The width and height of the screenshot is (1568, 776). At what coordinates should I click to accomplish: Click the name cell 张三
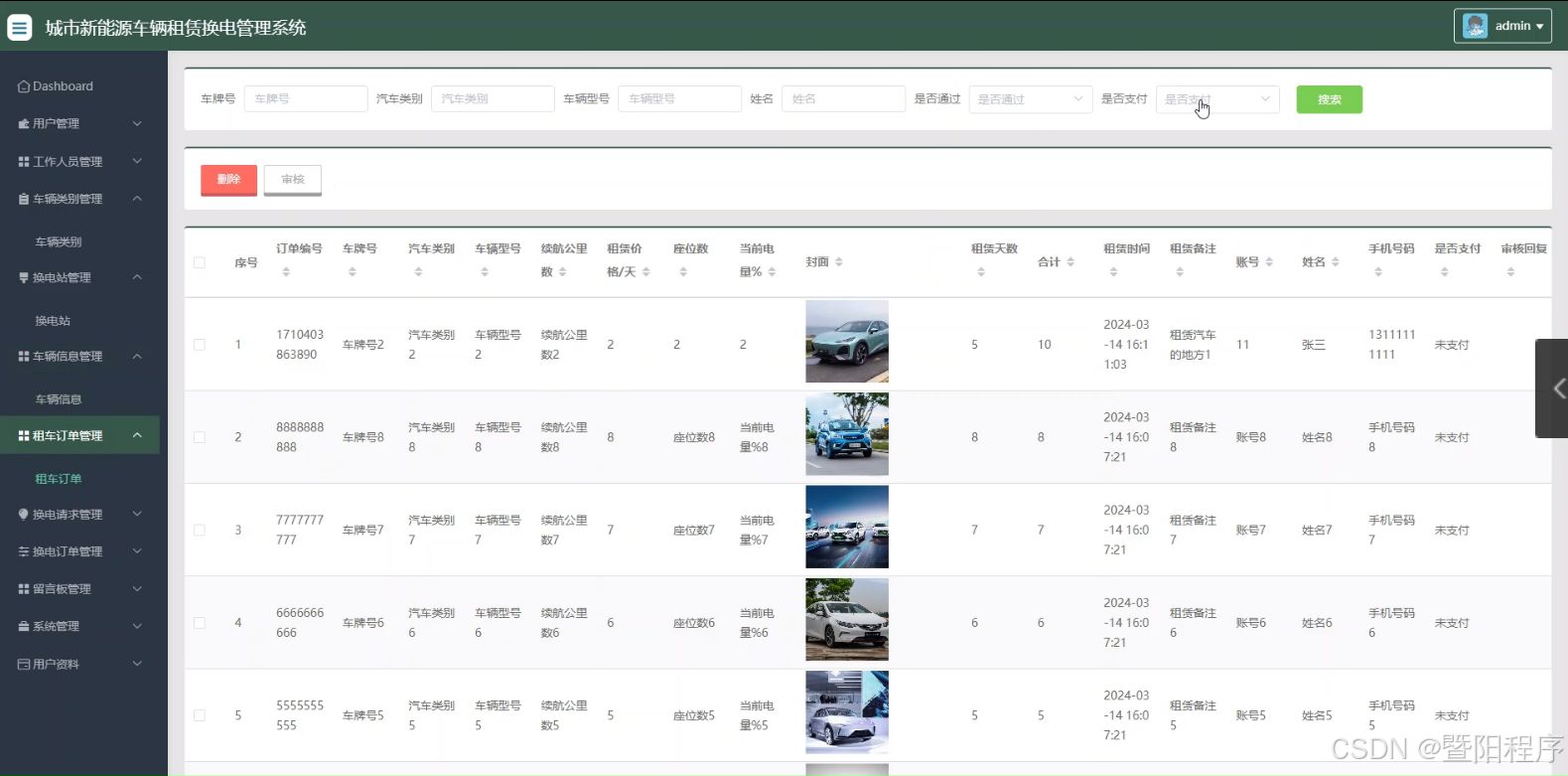1314,345
